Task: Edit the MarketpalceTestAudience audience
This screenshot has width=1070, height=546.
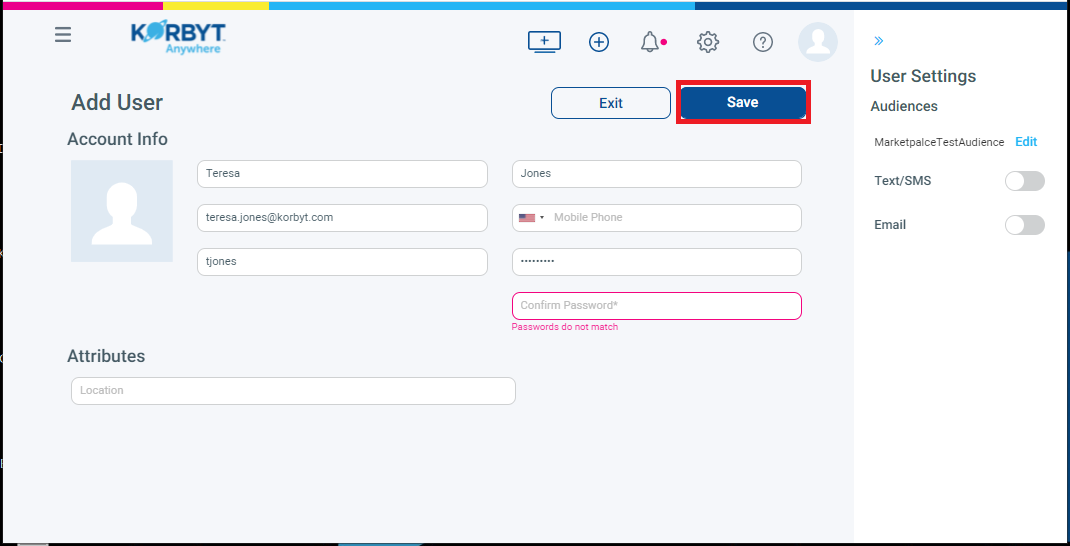Action: pyautogui.click(x=1026, y=142)
